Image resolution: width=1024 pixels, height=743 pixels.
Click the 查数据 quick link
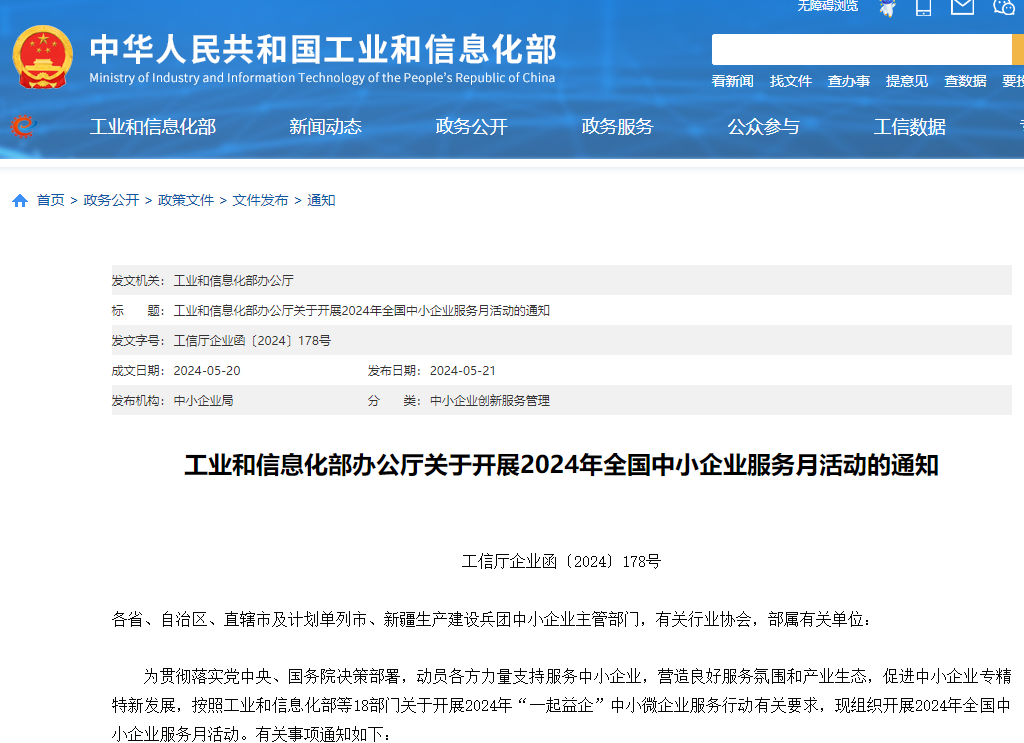pos(965,81)
